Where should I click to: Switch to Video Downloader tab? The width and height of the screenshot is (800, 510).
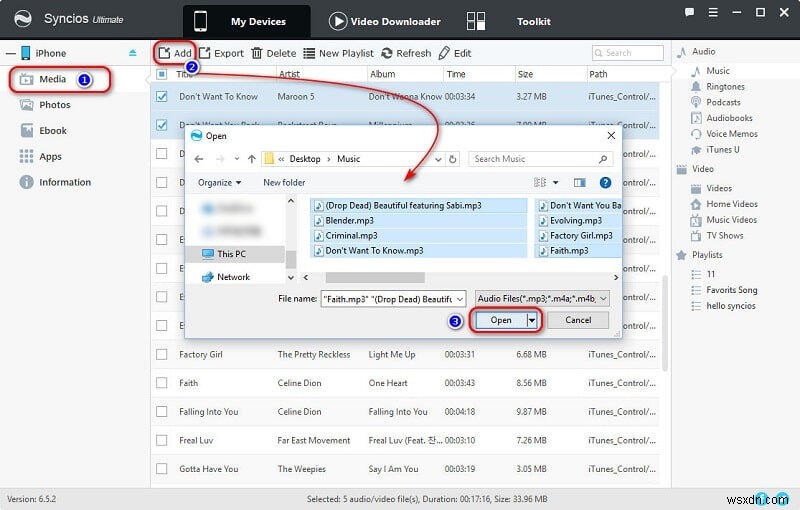pos(385,21)
